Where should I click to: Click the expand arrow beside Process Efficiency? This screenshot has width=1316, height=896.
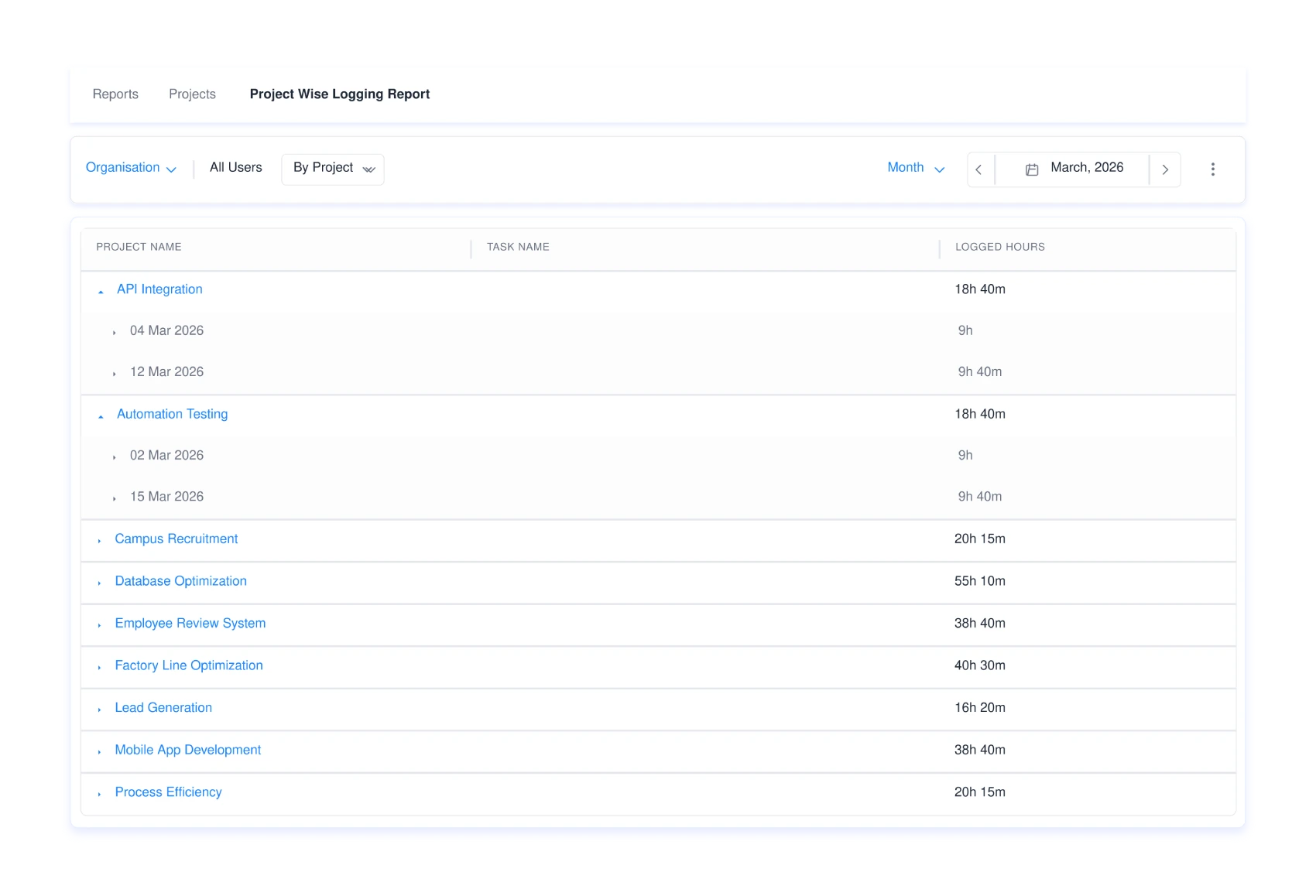click(x=99, y=793)
